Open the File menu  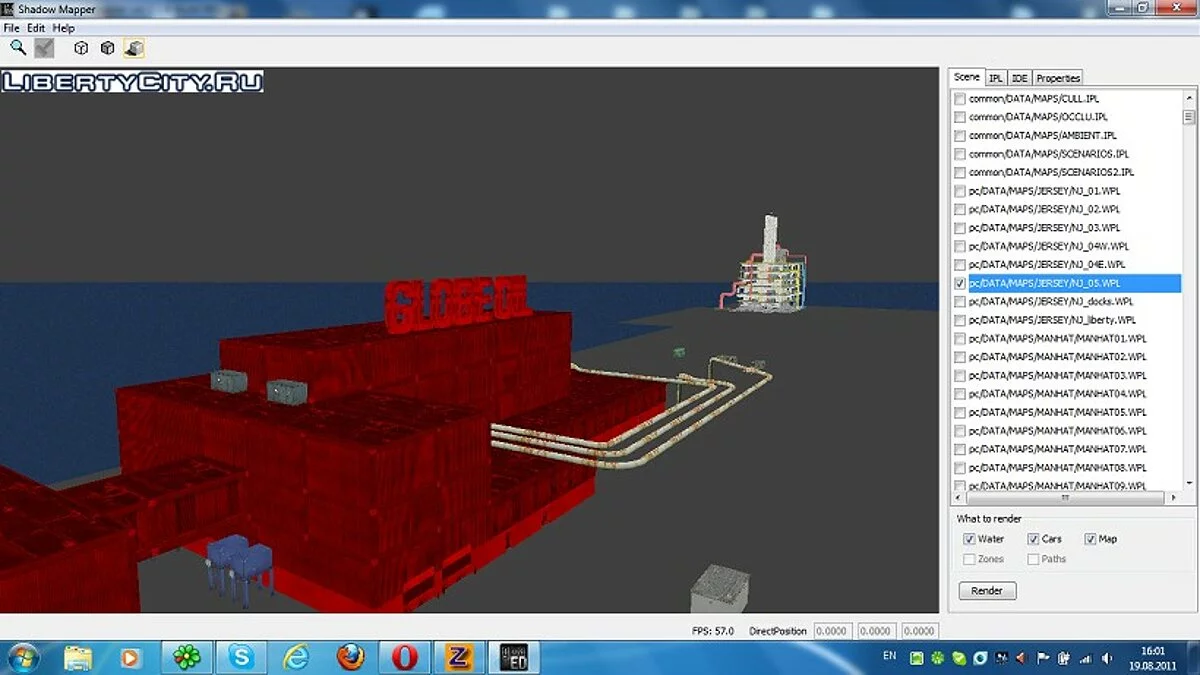[11, 28]
